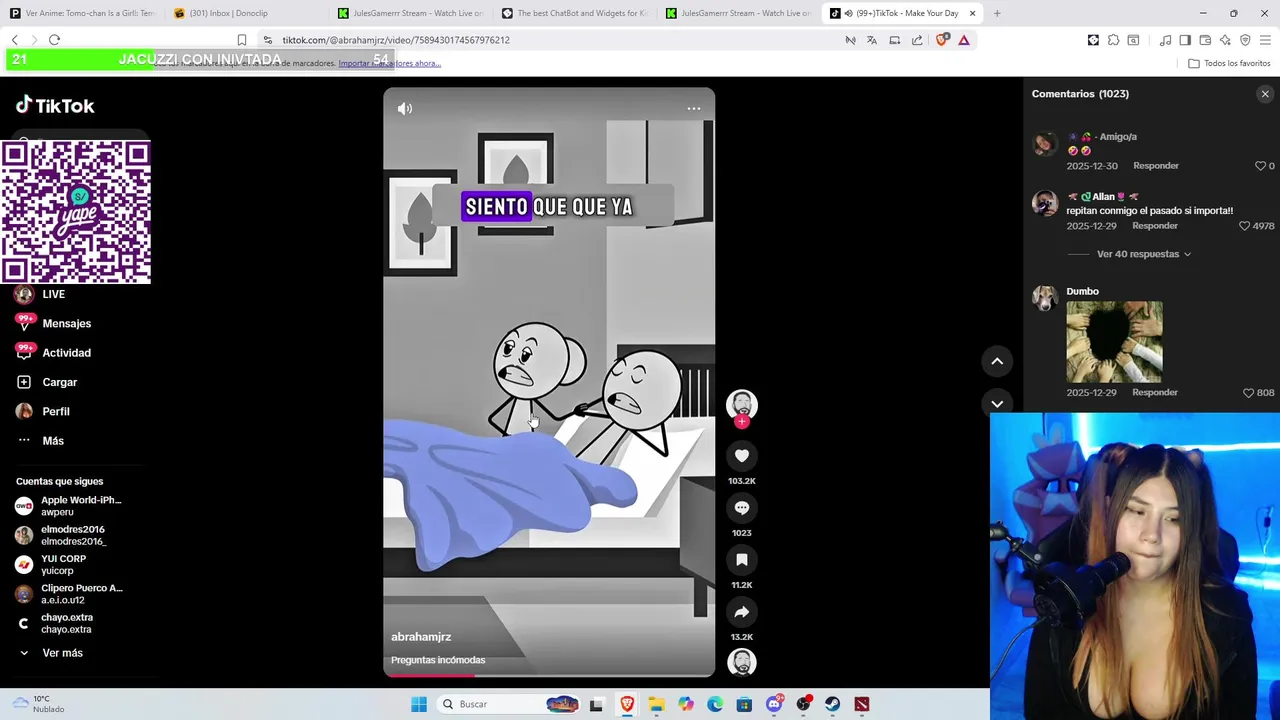This screenshot has height=720, width=1280.
Task: Open Dumbo's image attachment thumbnail
Action: click(1114, 342)
